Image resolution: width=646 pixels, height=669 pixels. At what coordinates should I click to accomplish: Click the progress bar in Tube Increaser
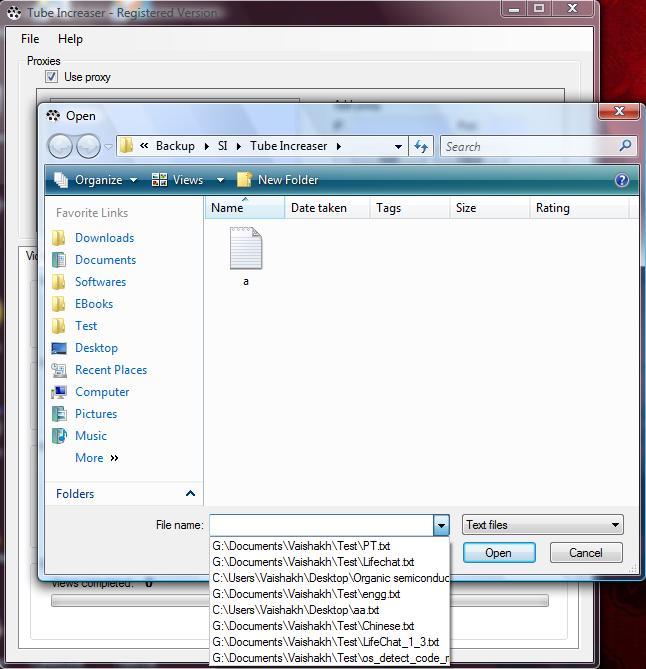click(300, 601)
